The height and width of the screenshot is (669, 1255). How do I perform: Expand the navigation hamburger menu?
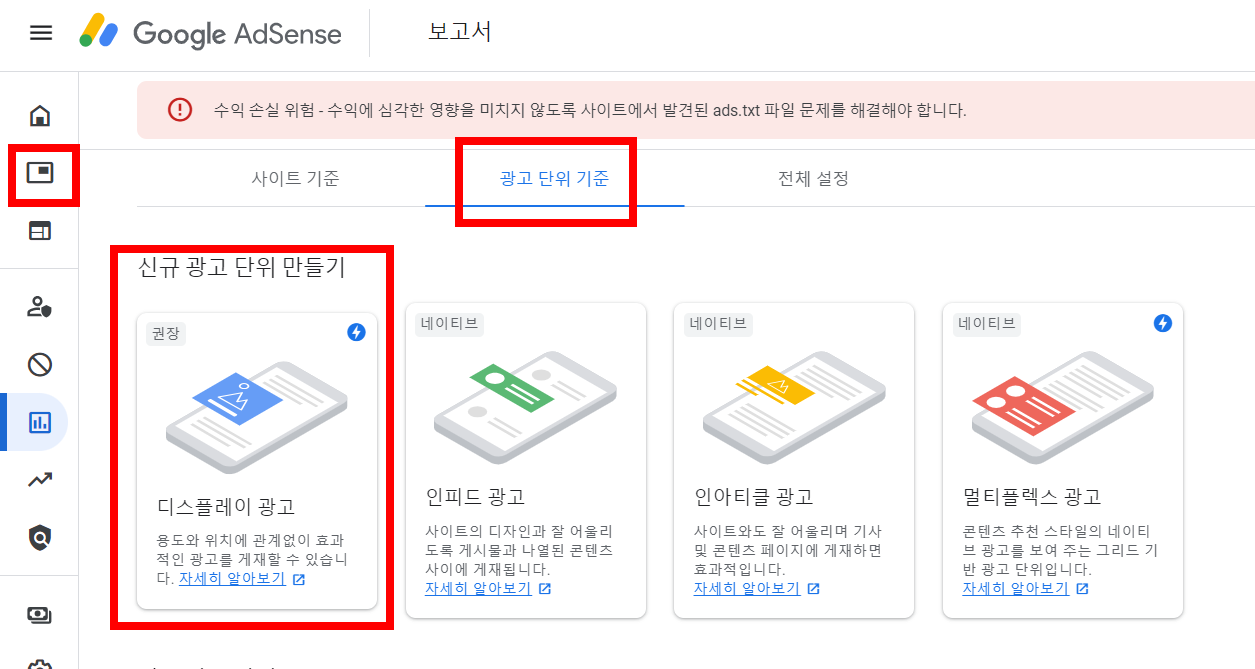click(x=40, y=32)
